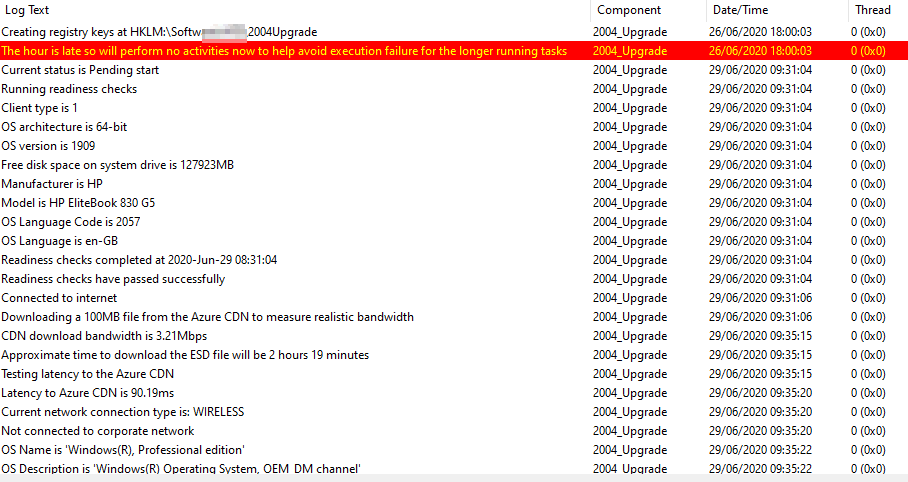Image resolution: width=908 pixels, height=482 pixels.
Task: Highlight the 'Client type is 1' row
Action: pos(39,108)
